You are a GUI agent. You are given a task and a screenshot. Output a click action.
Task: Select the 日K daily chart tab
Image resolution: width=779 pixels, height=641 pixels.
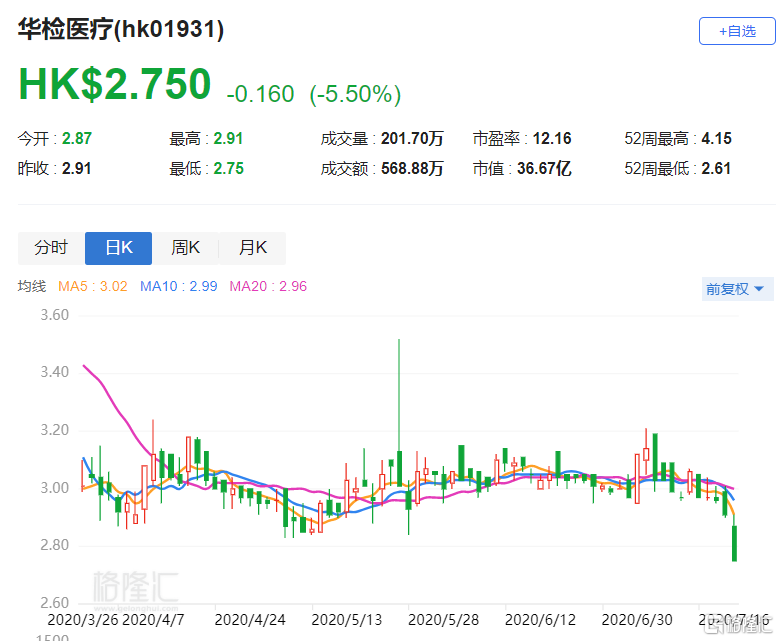click(118, 248)
